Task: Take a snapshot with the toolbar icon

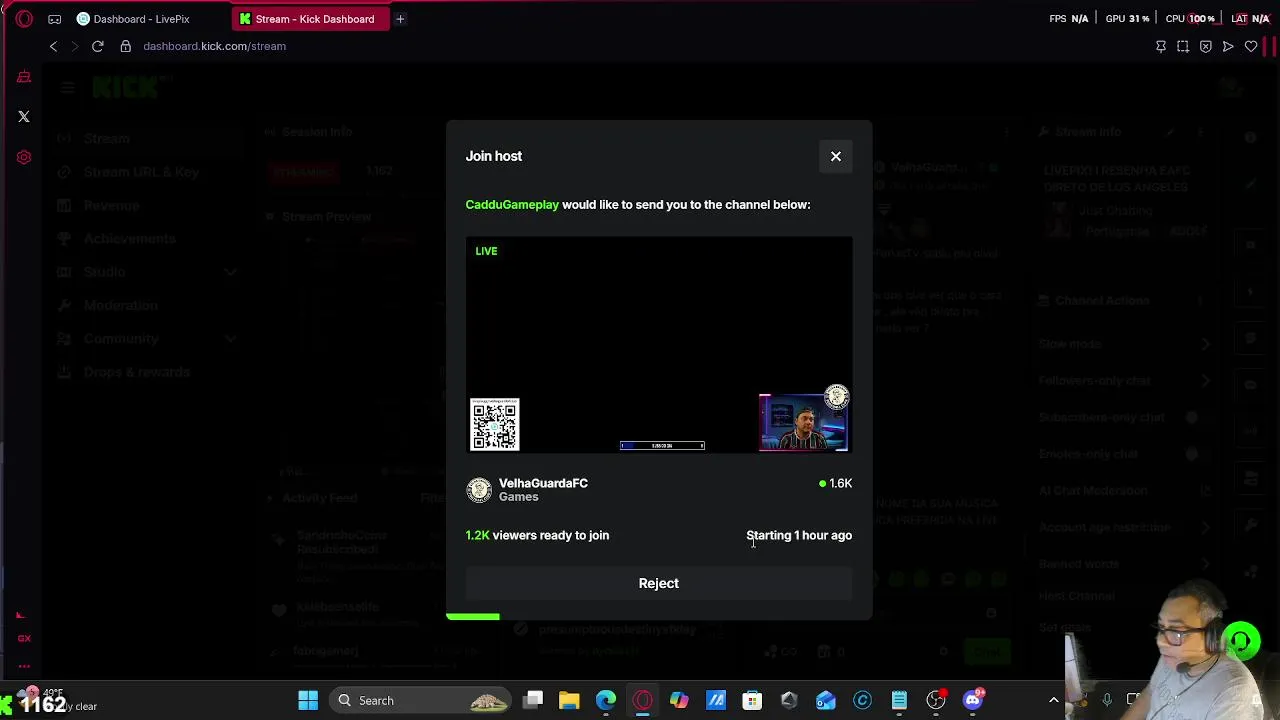Action: [x=1183, y=46]
